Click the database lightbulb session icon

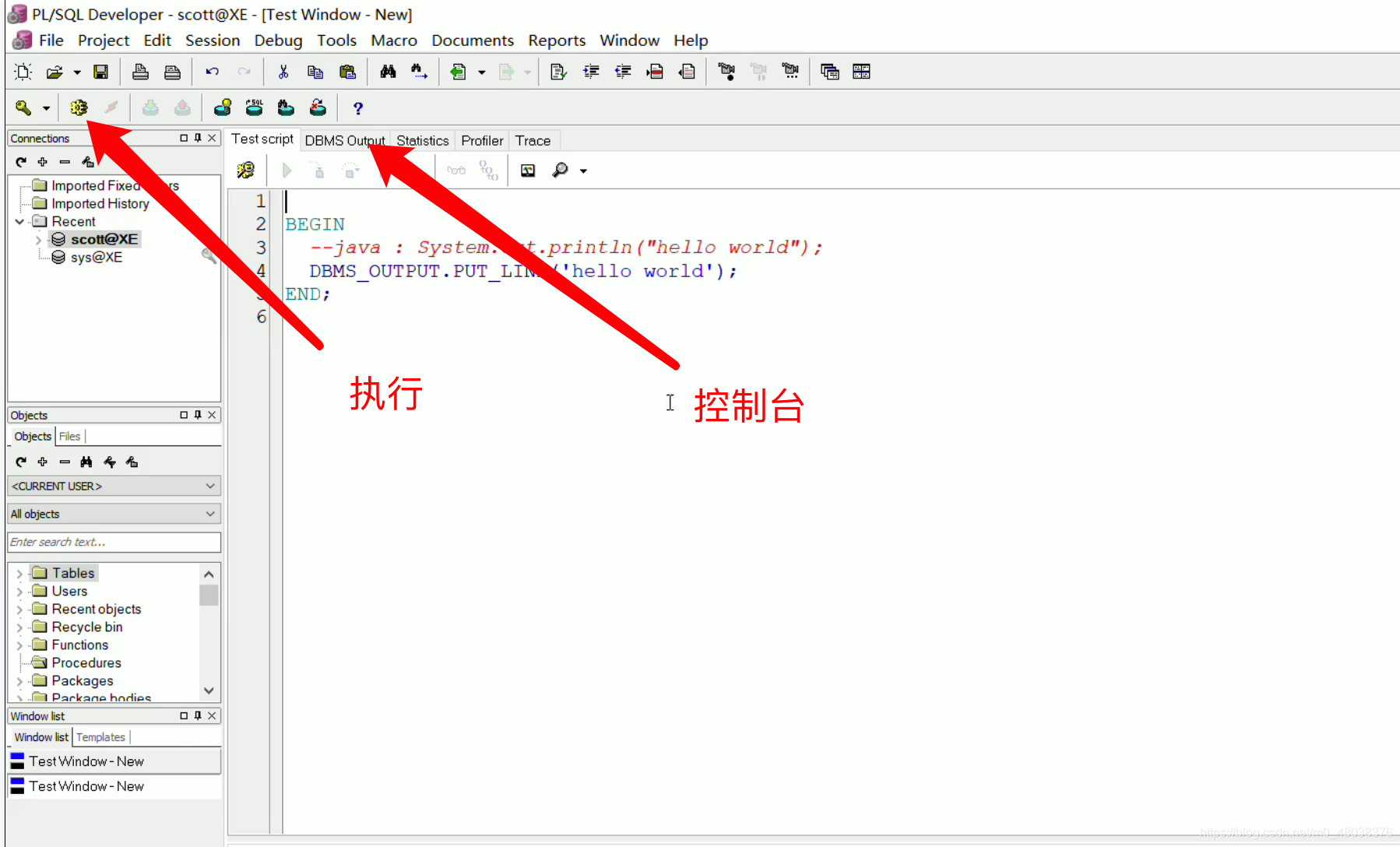(223, 107)
